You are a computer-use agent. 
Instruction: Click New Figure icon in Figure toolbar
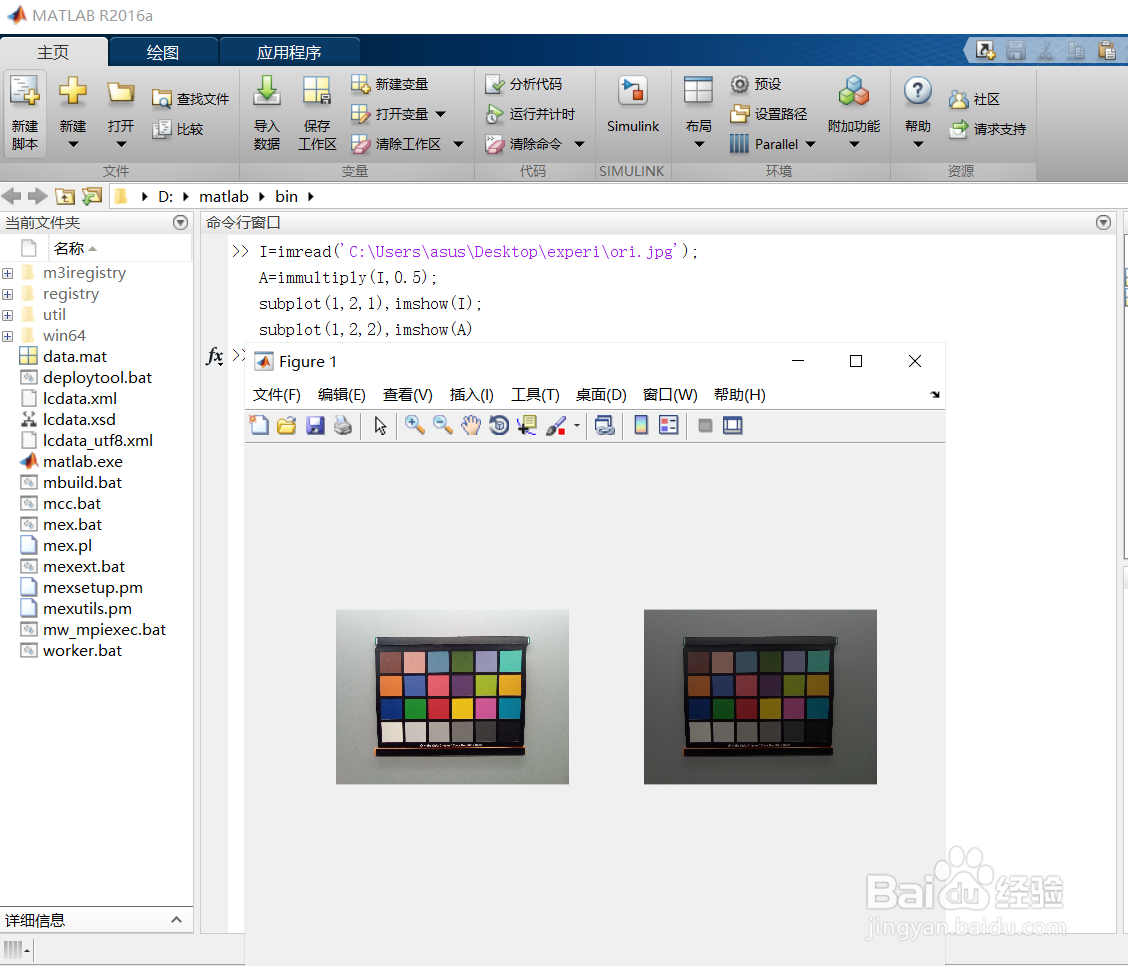click(x=259, y=426)
